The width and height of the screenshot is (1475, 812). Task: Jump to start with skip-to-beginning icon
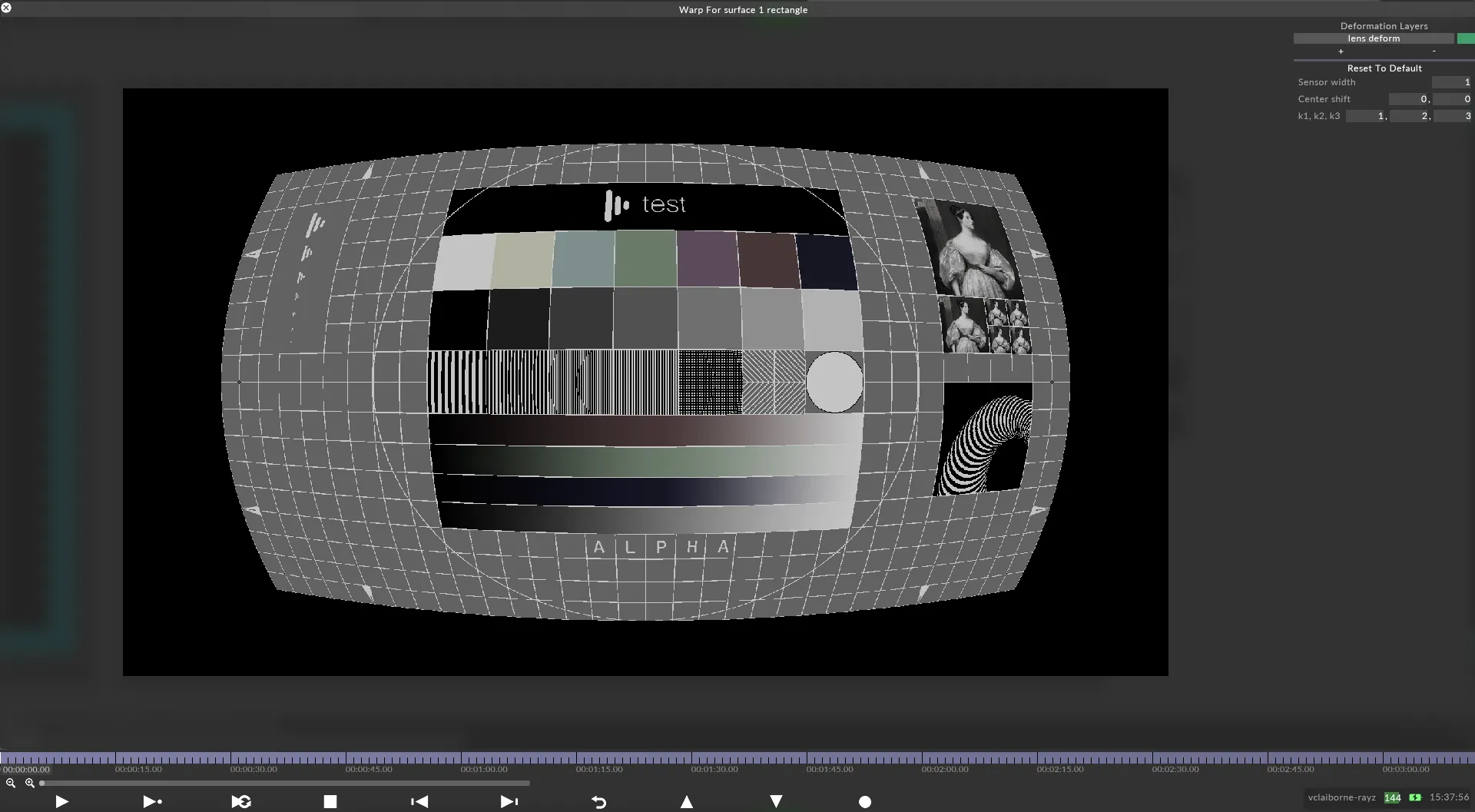click(x=419, y=802)
